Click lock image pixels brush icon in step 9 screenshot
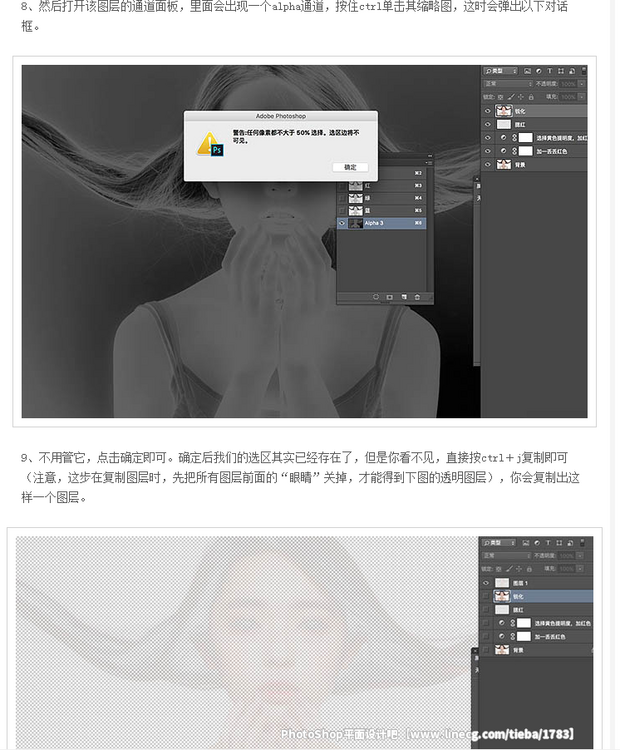The height and width of the screenshot is (750, 620). pyautogui.click(x=509, y=569)
